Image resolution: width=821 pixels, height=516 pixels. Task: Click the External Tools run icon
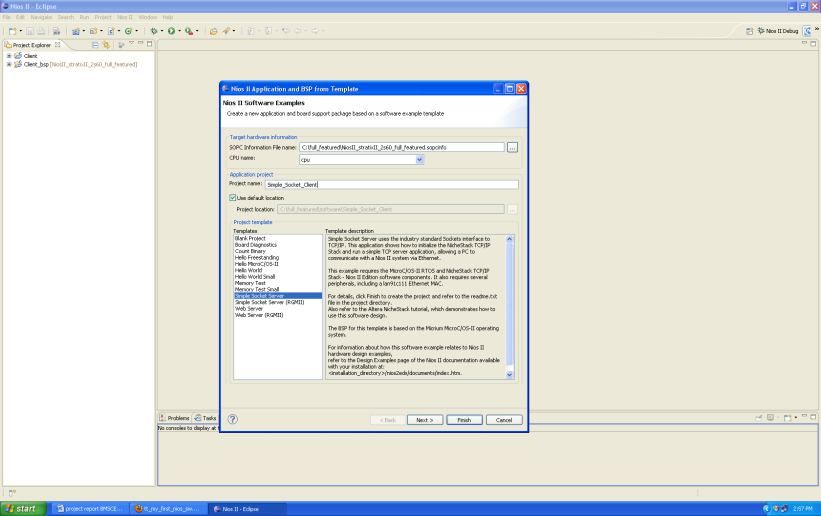point(188,31)
